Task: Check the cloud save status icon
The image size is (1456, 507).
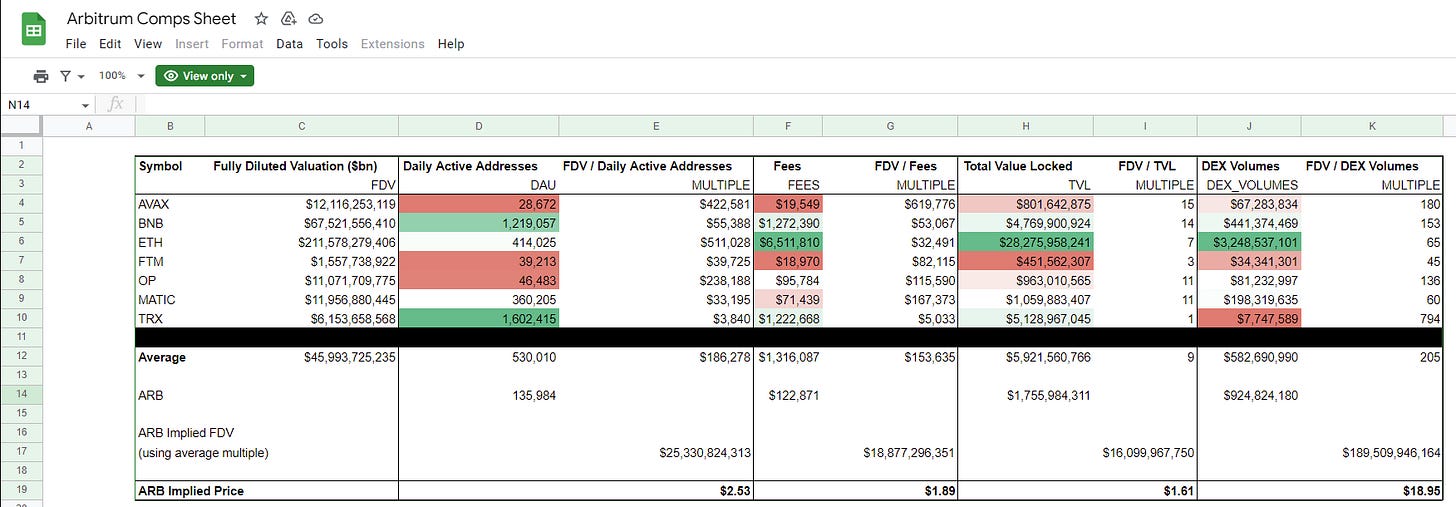Action: tap(316, 19)
